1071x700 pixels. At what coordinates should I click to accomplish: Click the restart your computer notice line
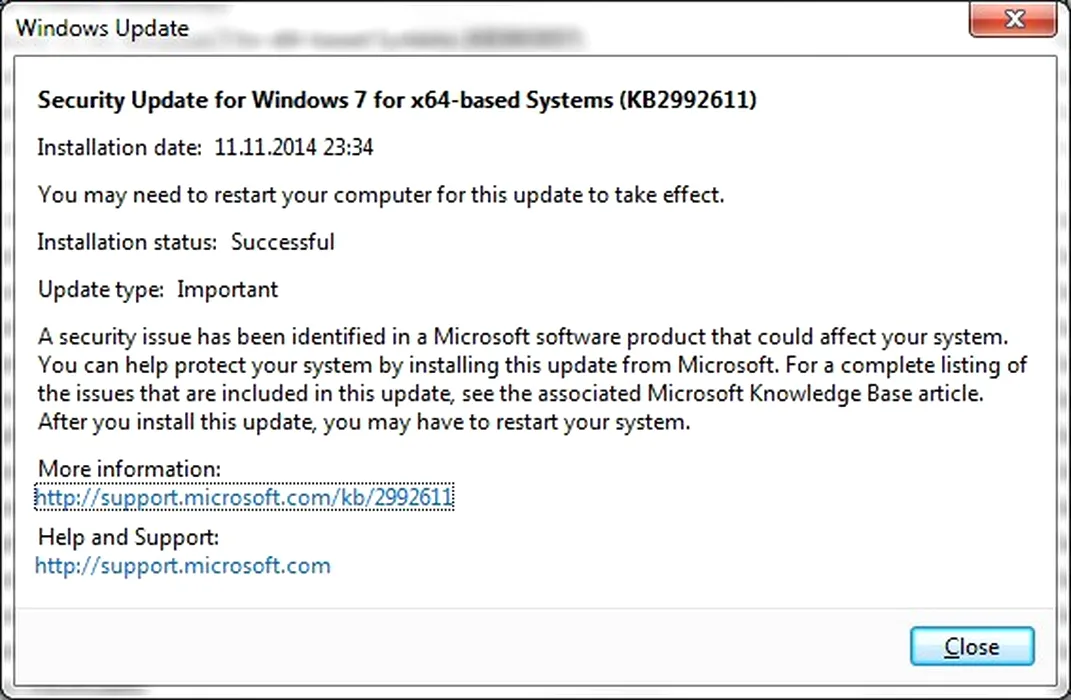click(380, 195)
